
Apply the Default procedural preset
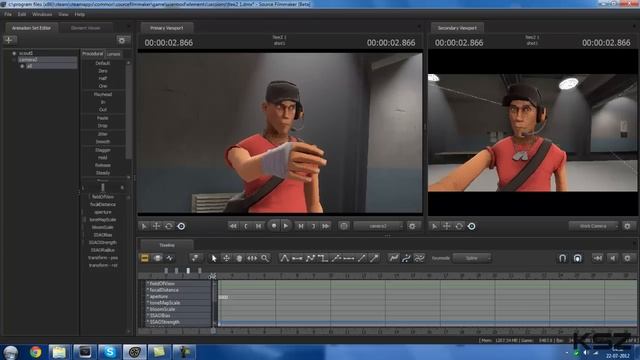pyautogui.click(x=103, y=63)
